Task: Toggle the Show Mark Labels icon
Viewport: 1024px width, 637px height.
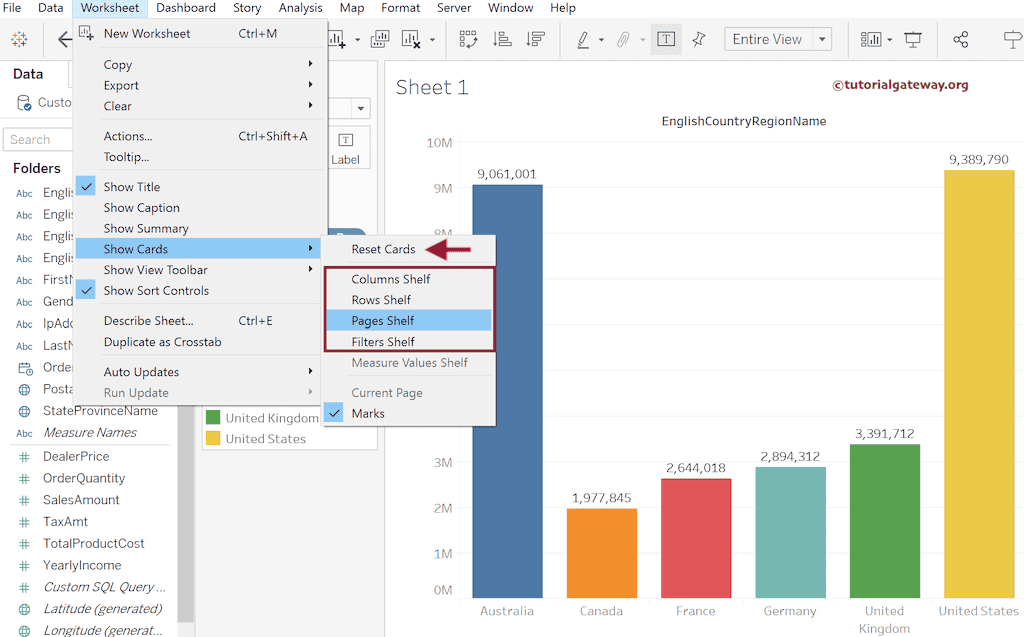Action: [666, 40]
